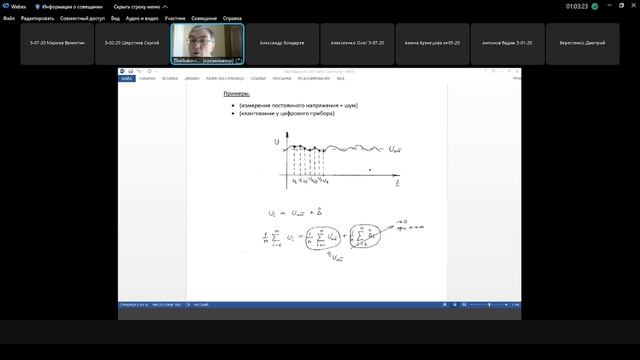Open the Редактировать menu
The height and width of the screenshot is (360, 640).
click(38, 18)
